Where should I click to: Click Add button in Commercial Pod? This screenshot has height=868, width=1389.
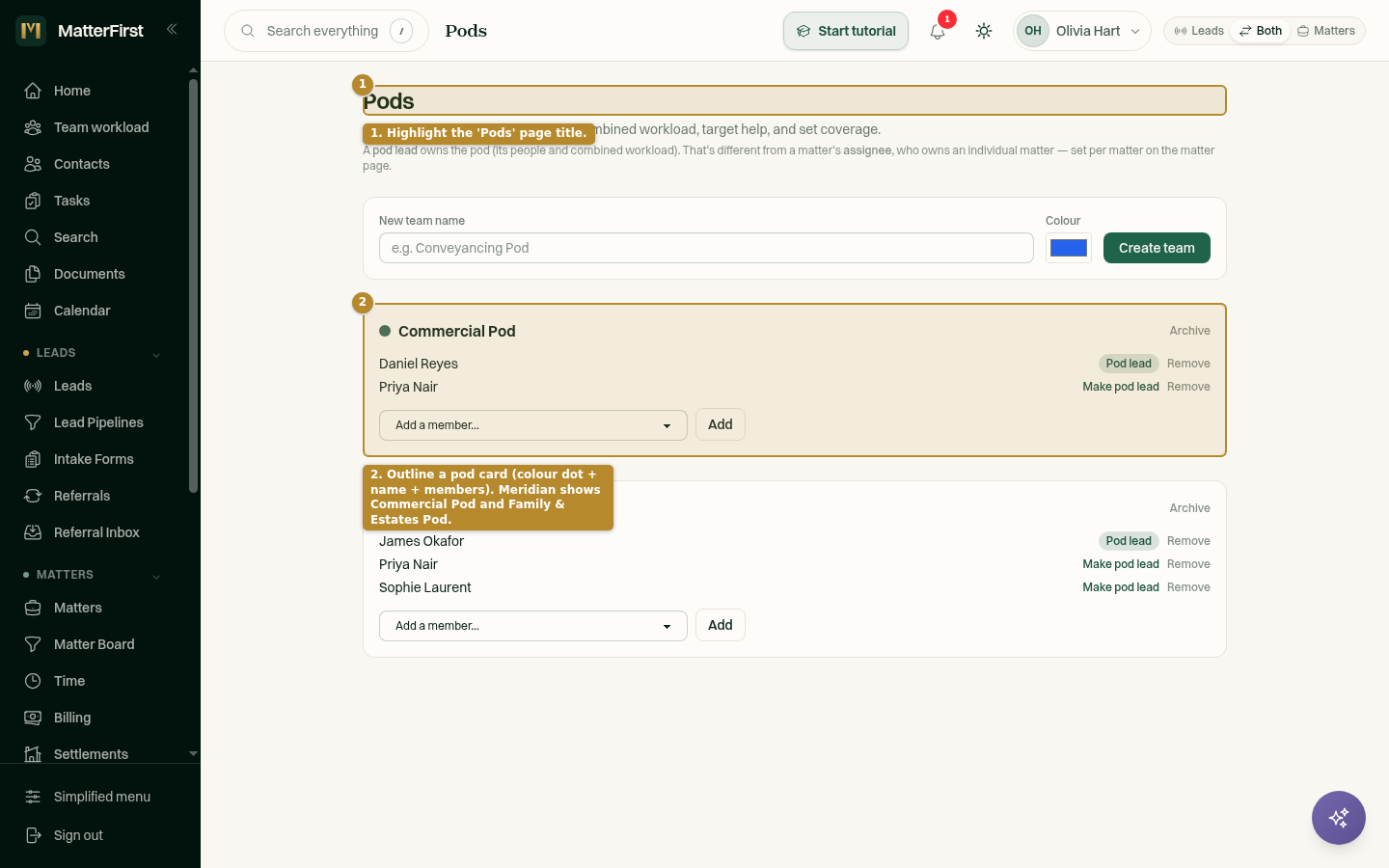(721, 424)
